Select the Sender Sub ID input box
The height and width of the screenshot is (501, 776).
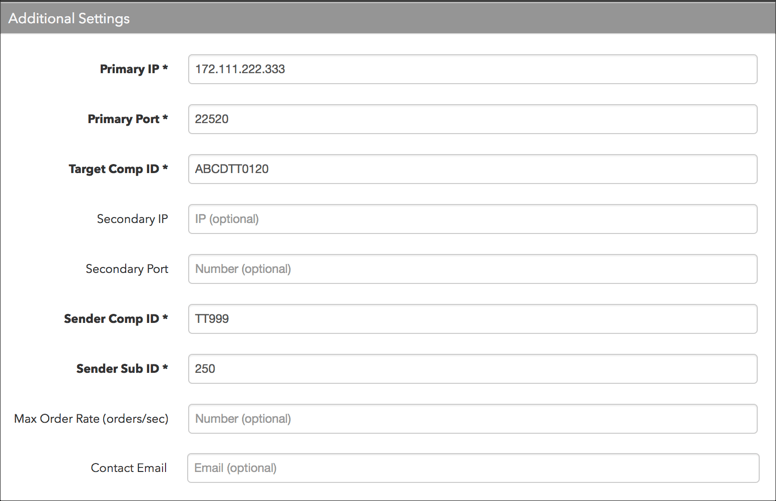[x=473, y=369]
